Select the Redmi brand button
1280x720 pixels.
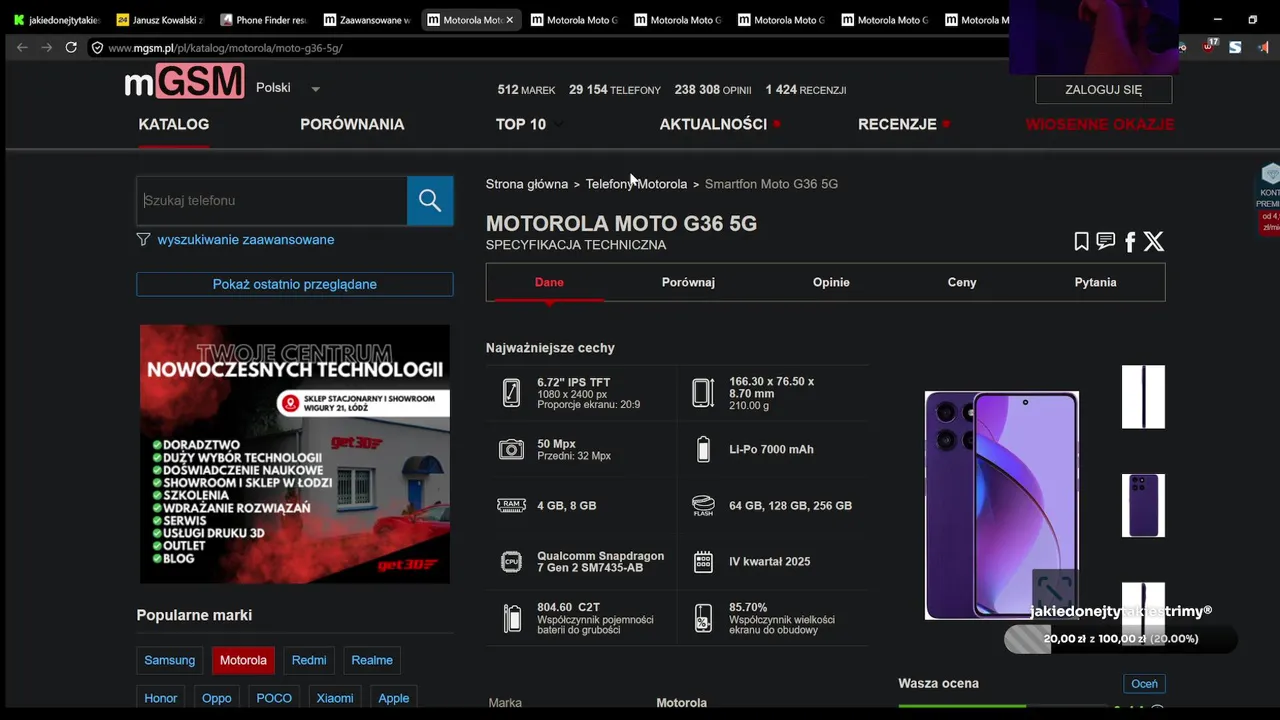[x=309, y=660]
